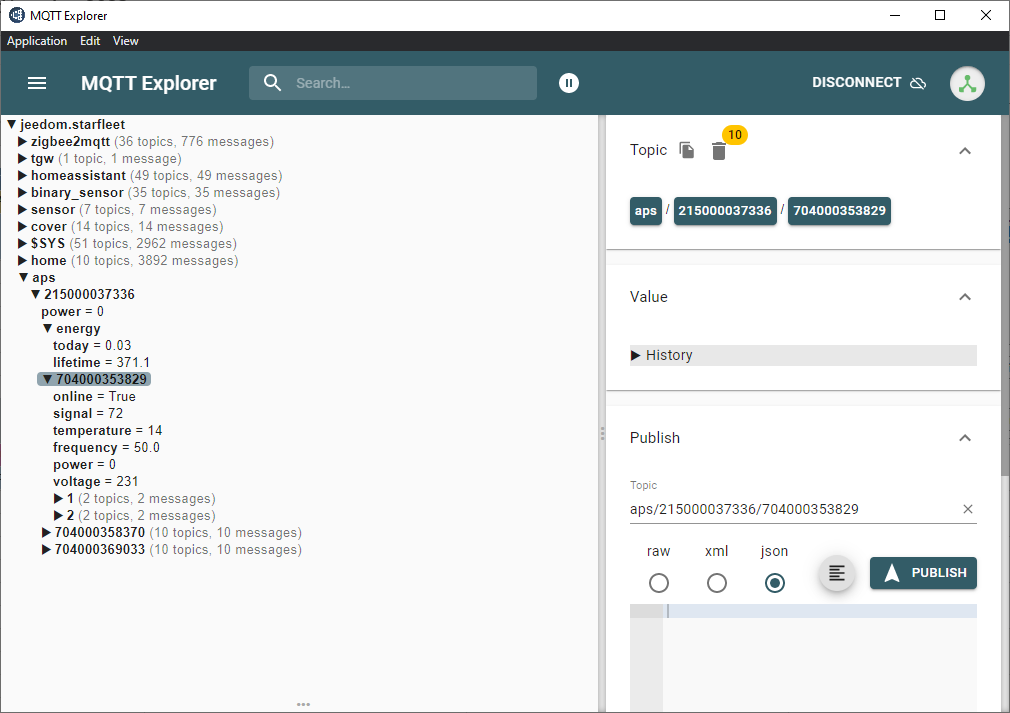Open the Application menu
Viewport: 1010px width, 713px height.
[37, 41]
